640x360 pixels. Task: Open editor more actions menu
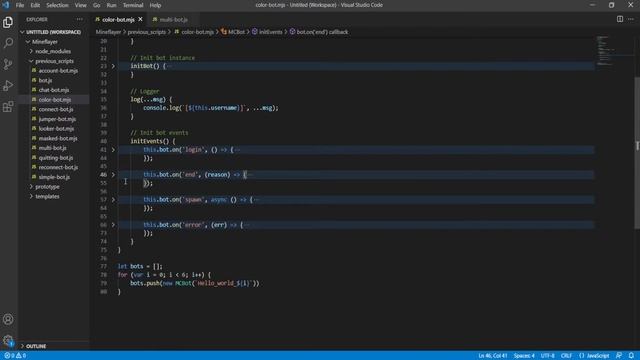coord(631,19)
